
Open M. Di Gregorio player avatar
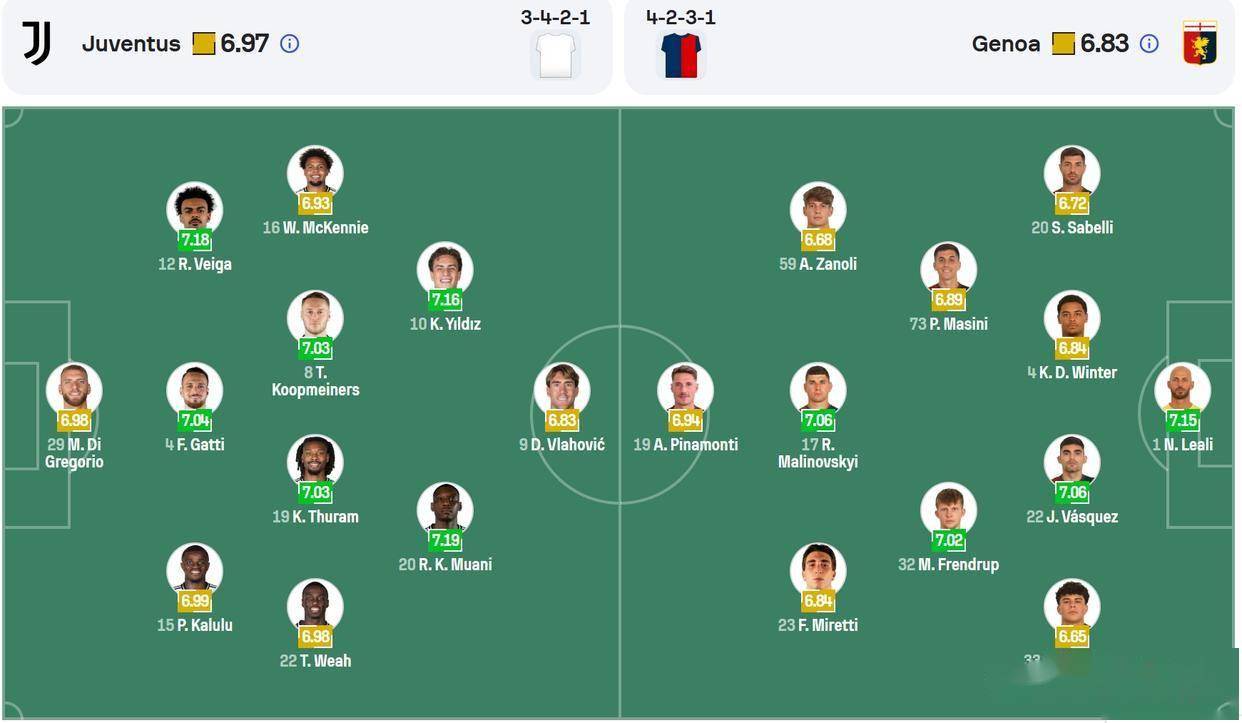click(74, 390)
